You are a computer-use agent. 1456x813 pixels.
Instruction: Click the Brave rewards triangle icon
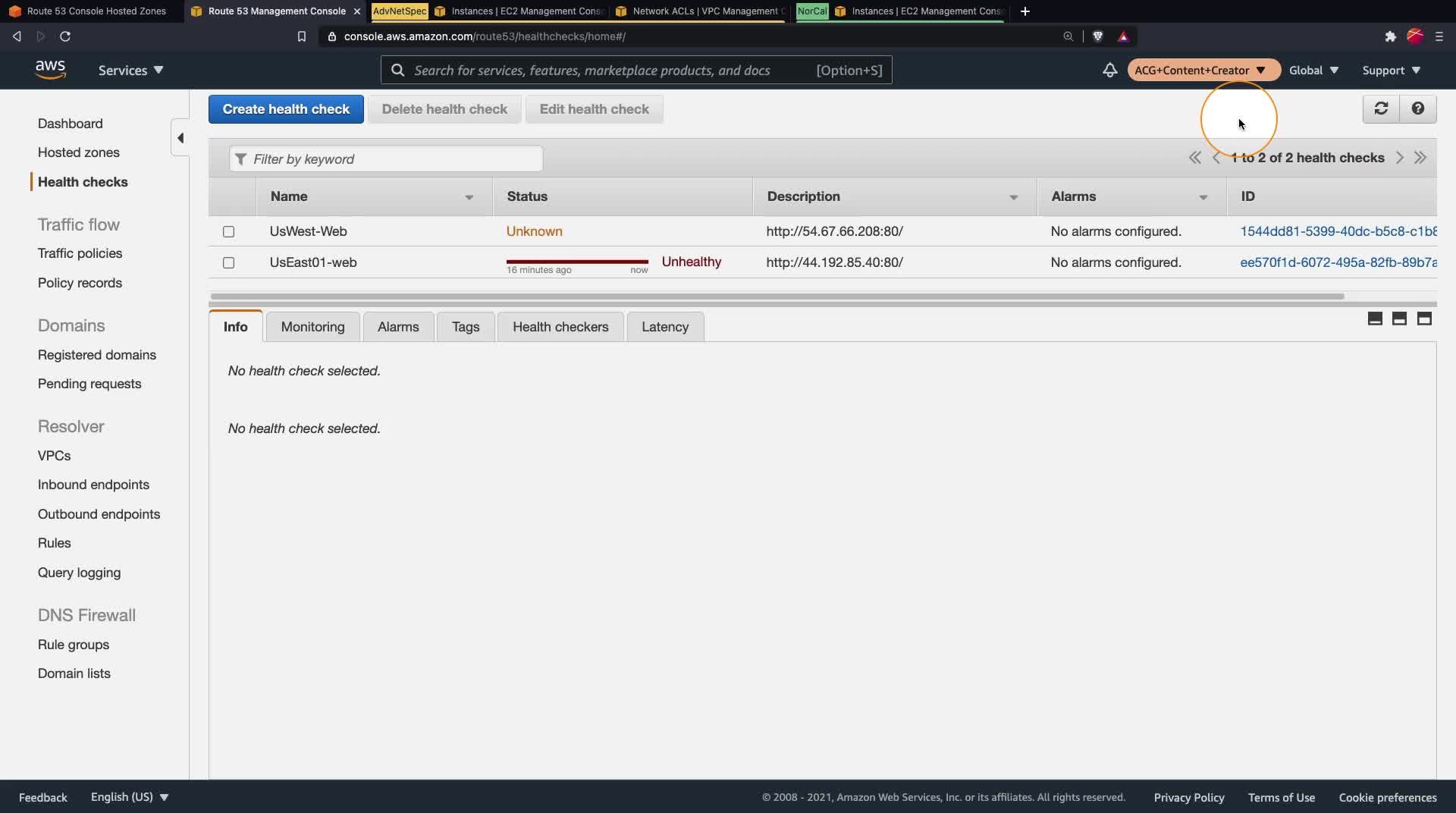(x=1123, y=36)
